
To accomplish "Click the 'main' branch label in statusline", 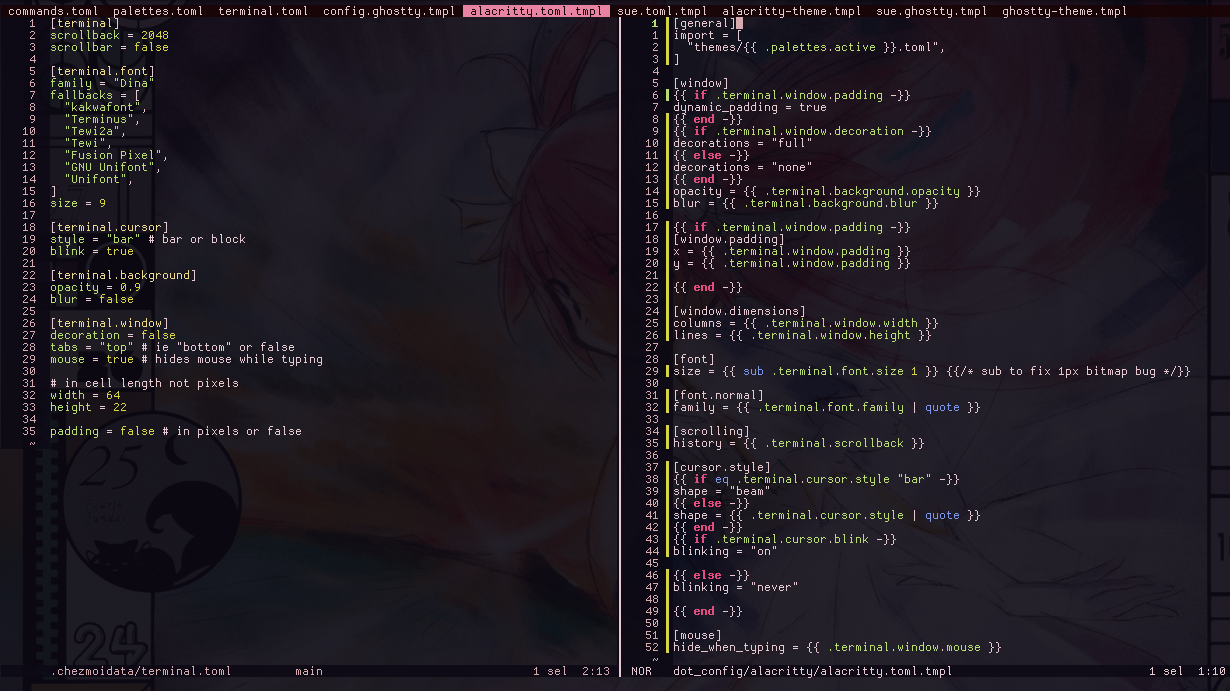I will 309,671.
